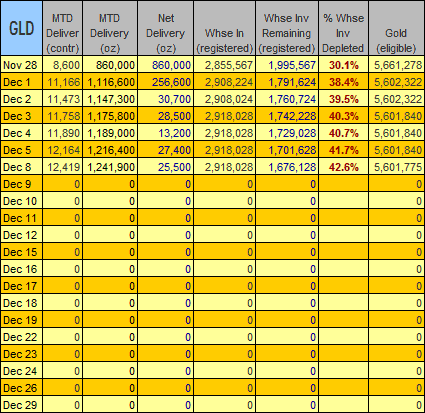This screenshot has height=413, width=425.
Task: Click the 30.1% depleted cell
Action: pos(343,65)
